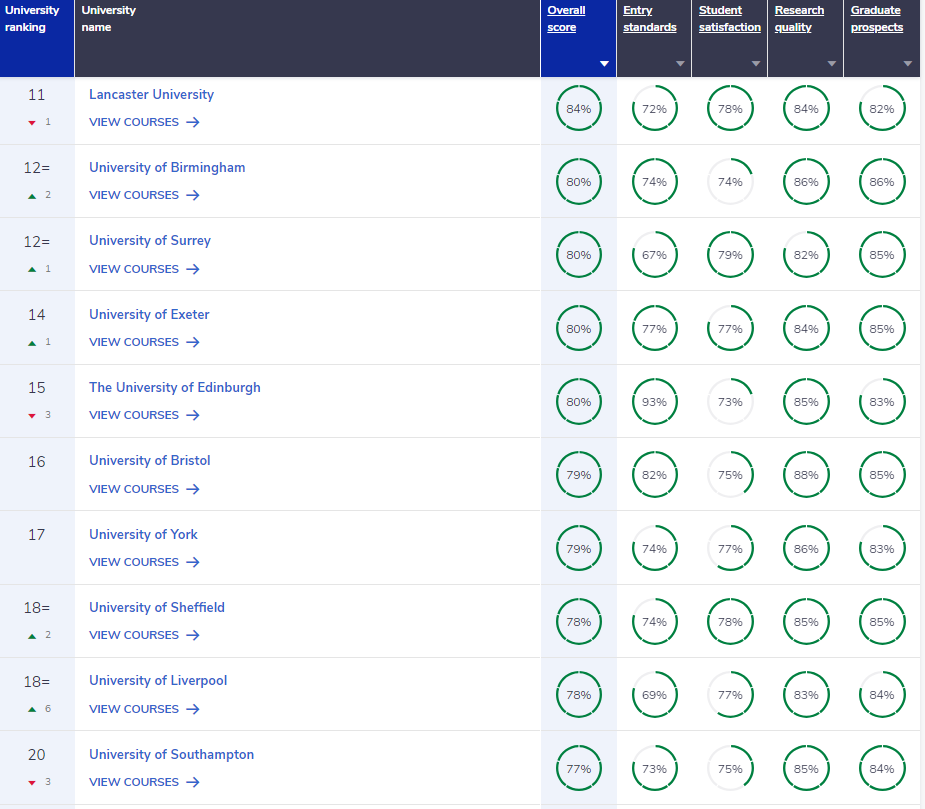The height and width of the screenshot is (809, 925).
Task: Click York's 86% research quality ring
Action: pos(806,549)
